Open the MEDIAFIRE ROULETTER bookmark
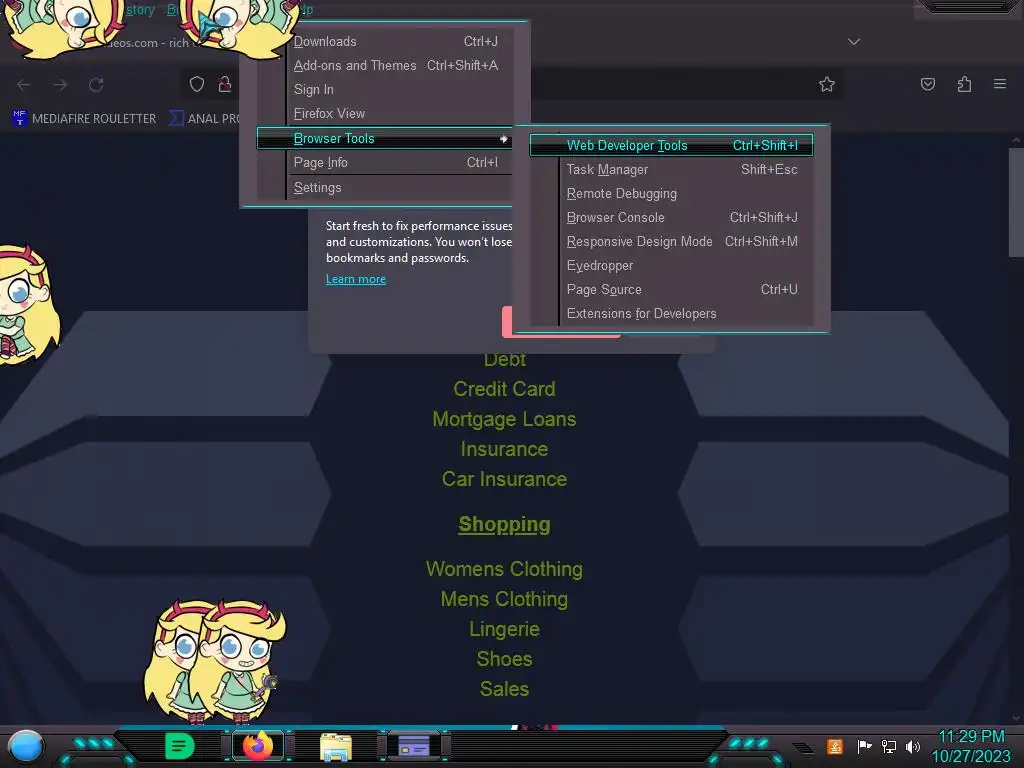The height and width of the screenshot is (768, 1024). pos(84,118)
